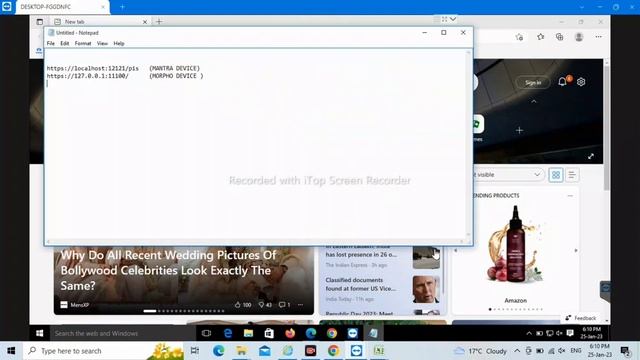Open local Windows Start menu
The height and width of the screenshot is (360, 640).
[11, 351]
